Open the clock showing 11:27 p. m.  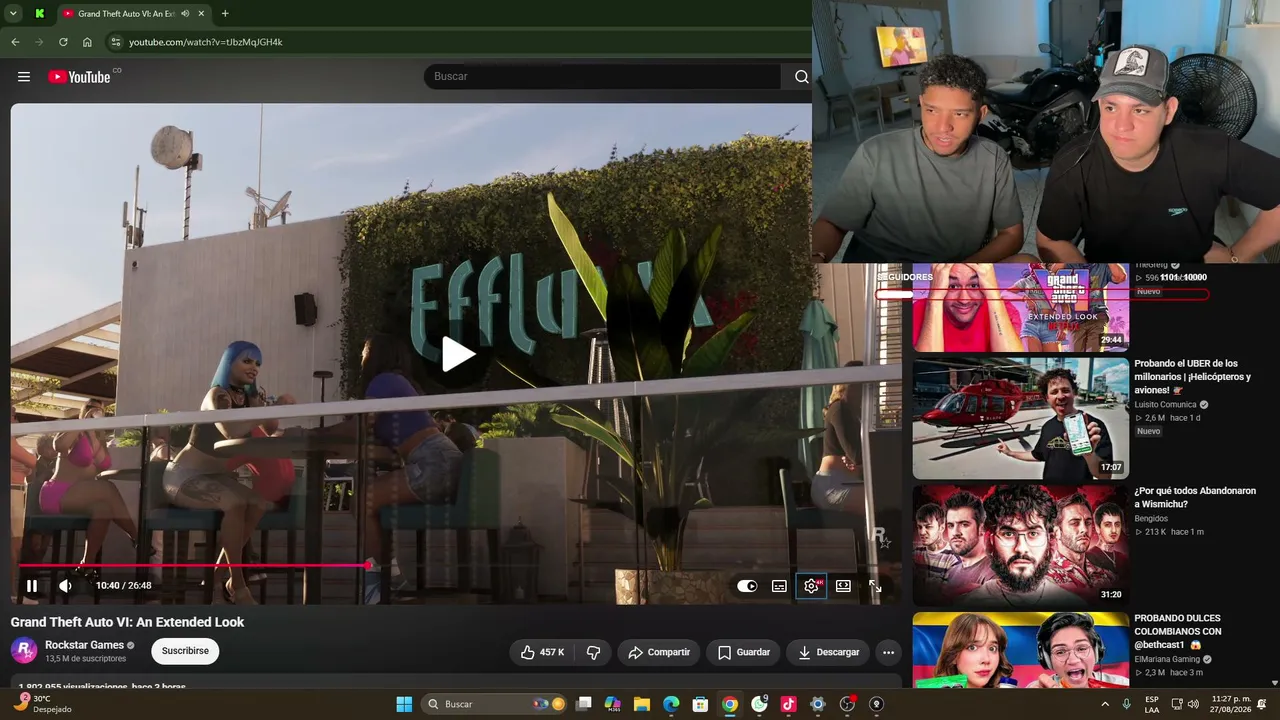tap(1231, 704)
